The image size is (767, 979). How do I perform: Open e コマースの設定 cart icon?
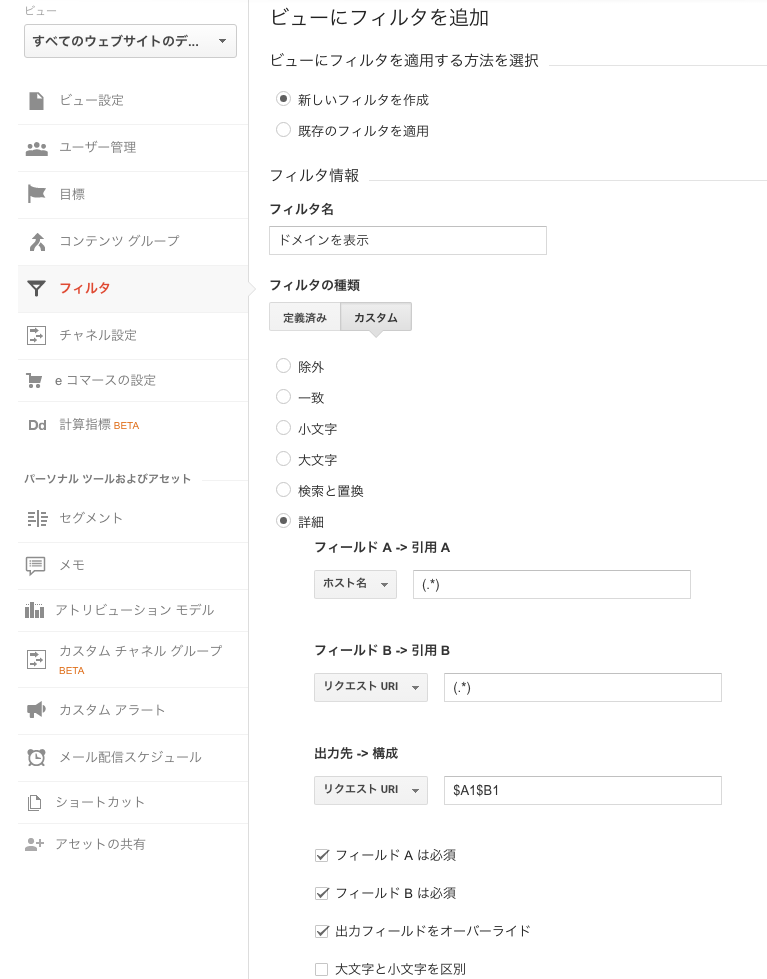[34, 380]
